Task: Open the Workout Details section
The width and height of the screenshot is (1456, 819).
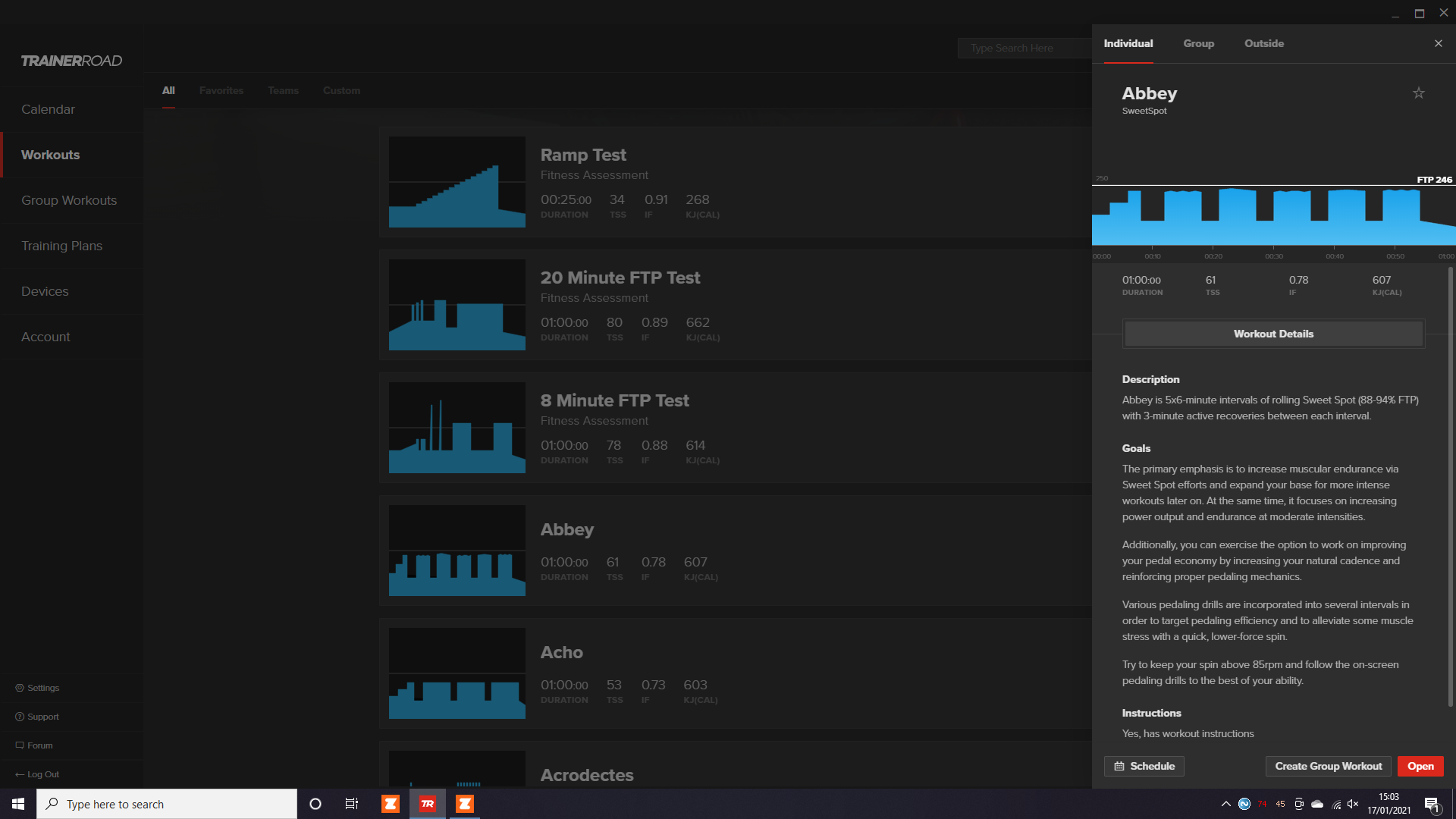Action: click(1273, 334)
